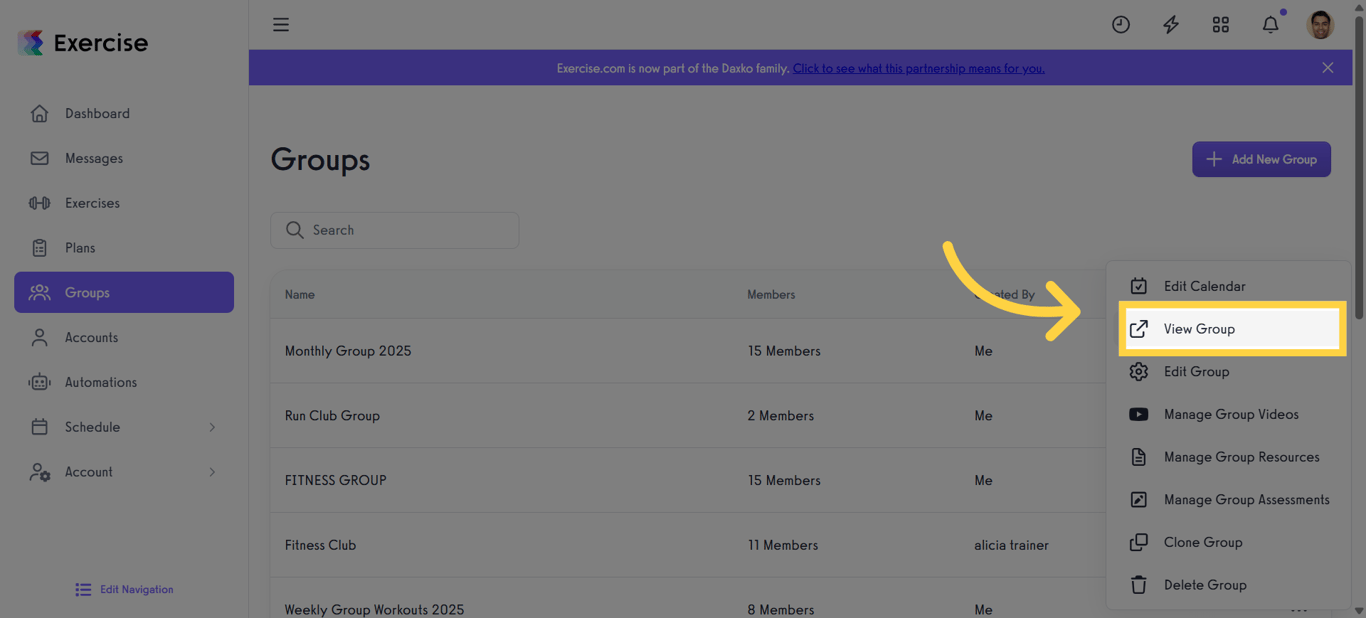Click the Edit Group gear icon
1366x618 pixels.
coord(1139,372)
